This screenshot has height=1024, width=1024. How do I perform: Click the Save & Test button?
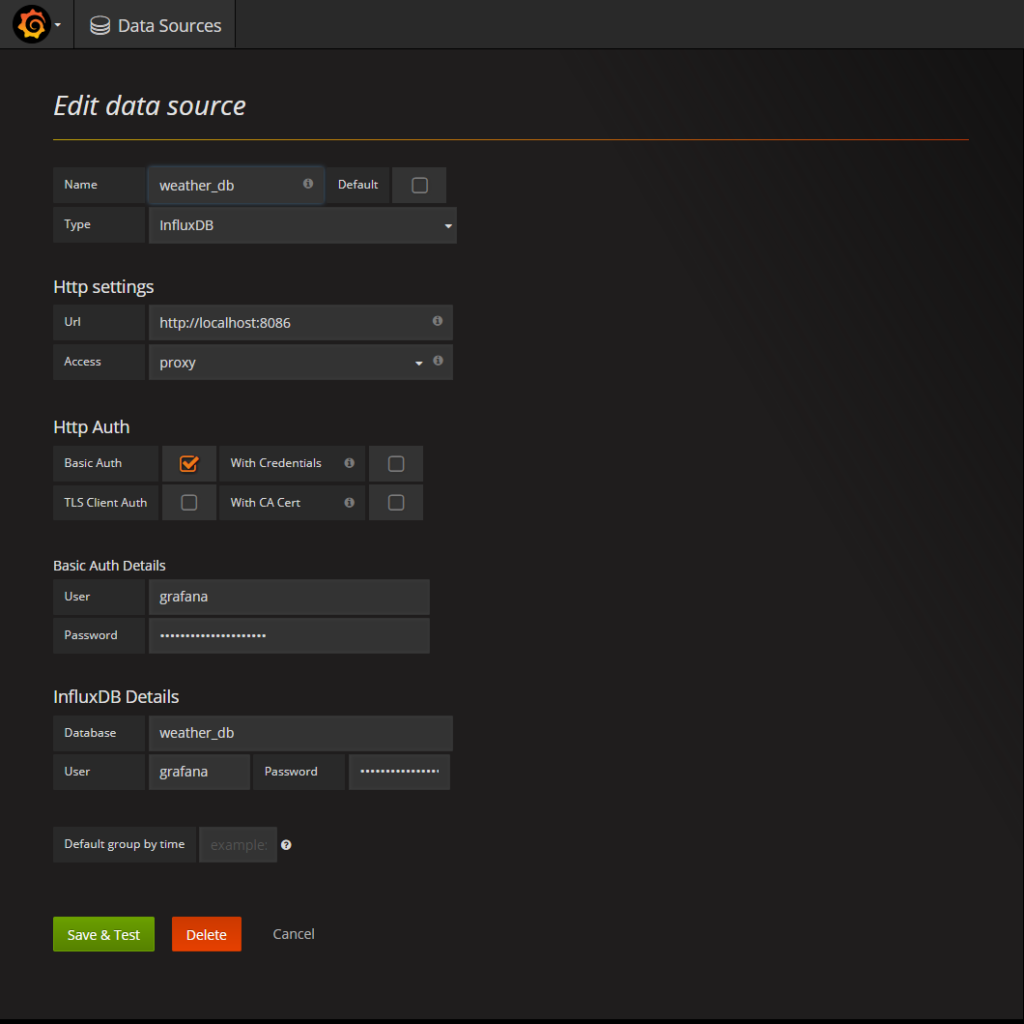[x=104, y=935]
